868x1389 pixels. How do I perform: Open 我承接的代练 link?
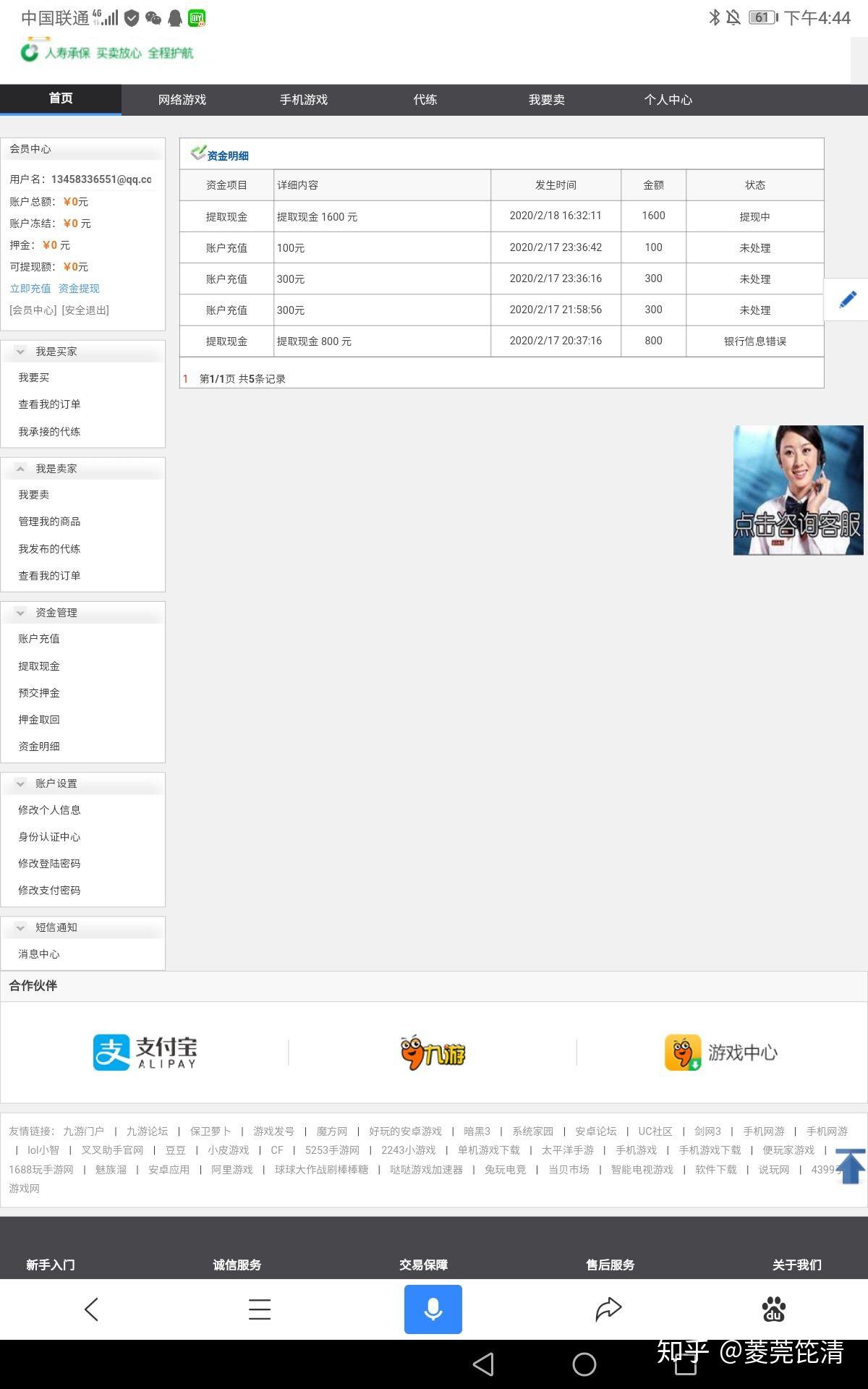49,432
